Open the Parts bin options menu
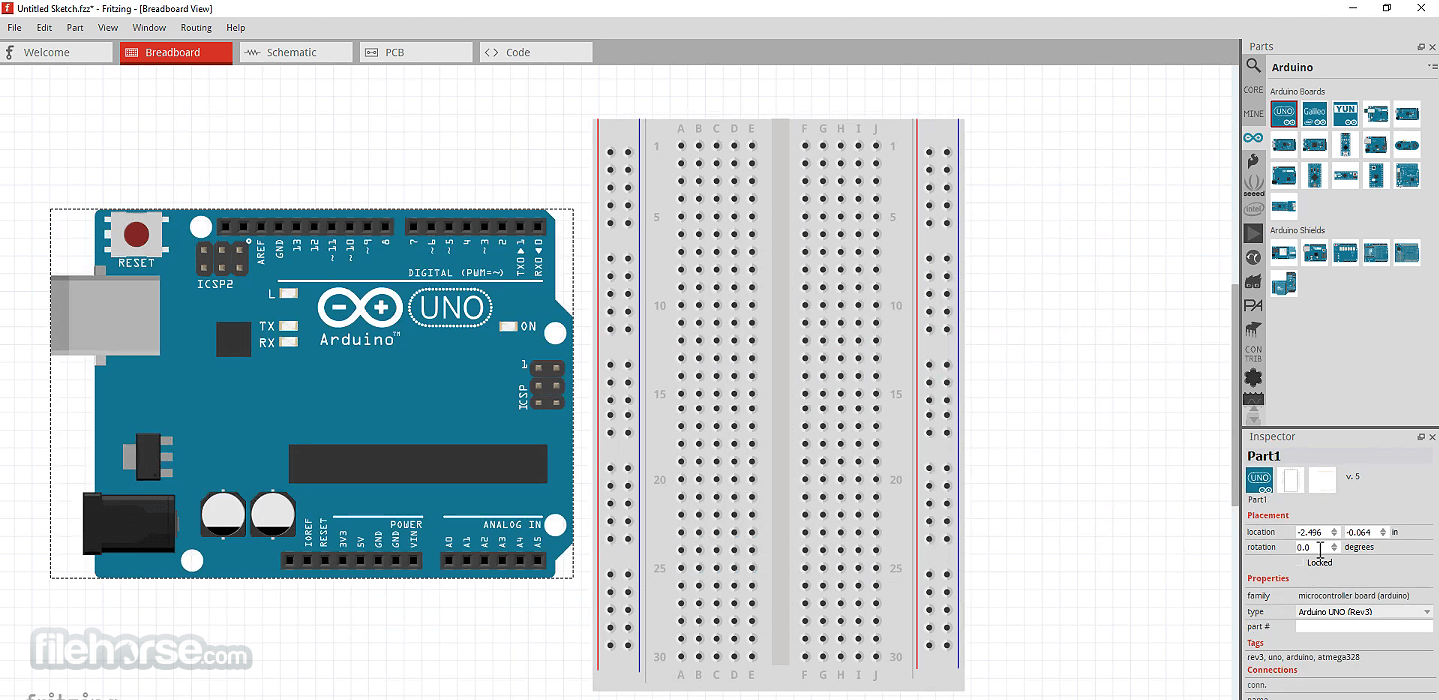The width and height of the screenshot is (1439, 700). tap(1432, 67)
